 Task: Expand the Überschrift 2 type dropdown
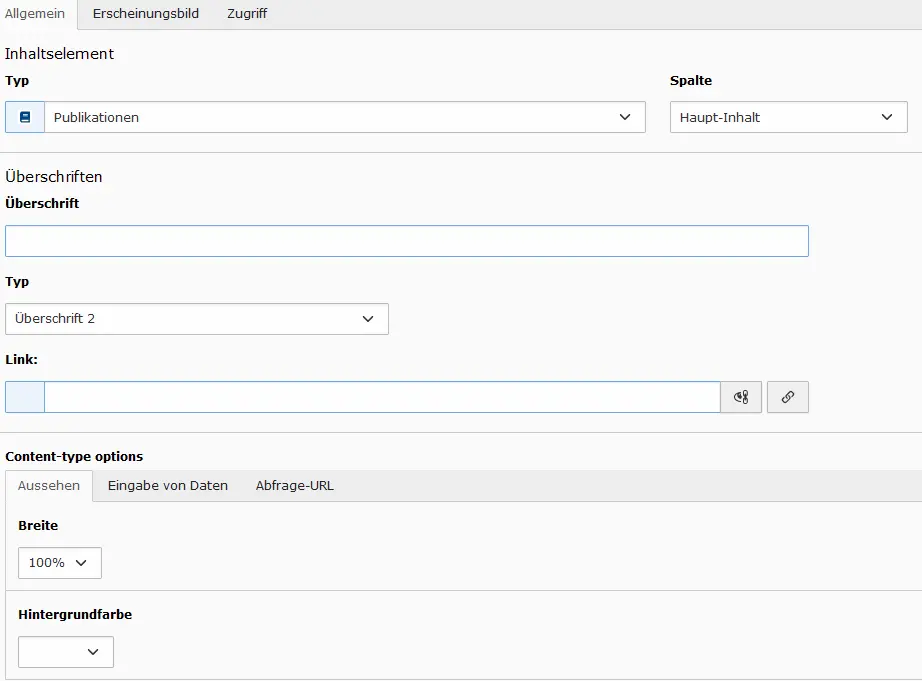coord(197,319)
